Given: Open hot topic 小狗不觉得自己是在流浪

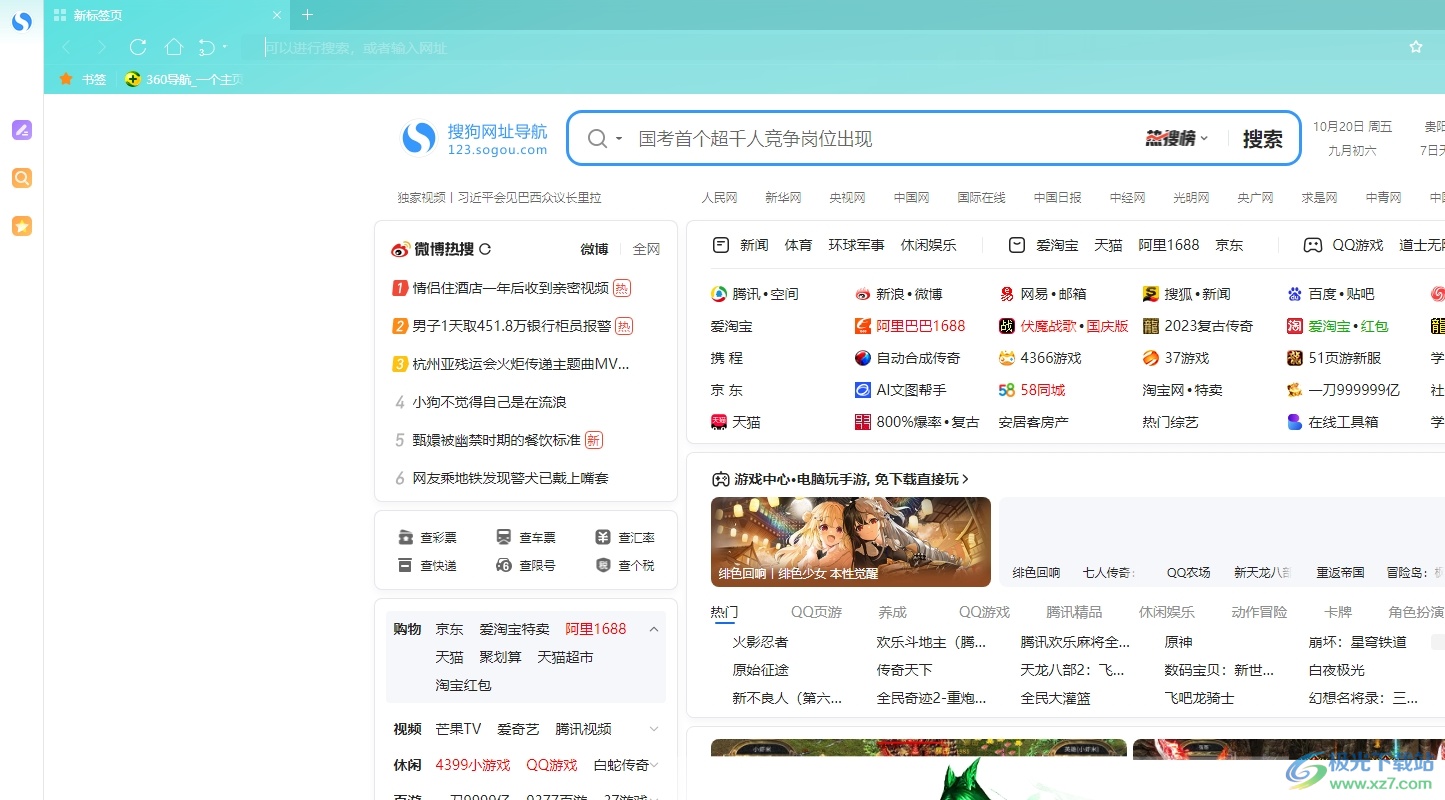Looking at the screenshot, I should (490, 402).
